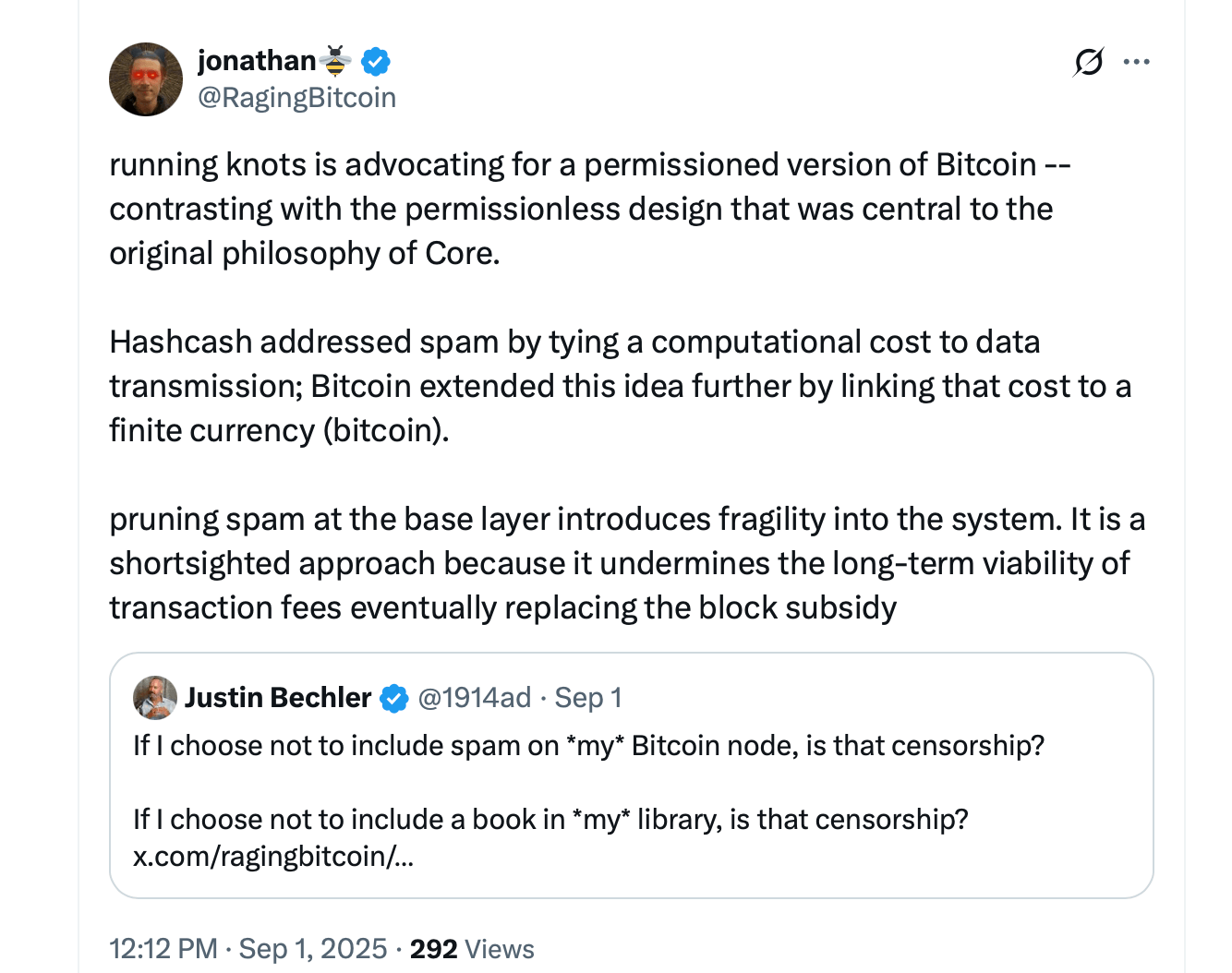Click the Sep 1 date on the quoted tweet

coord(588,698)
